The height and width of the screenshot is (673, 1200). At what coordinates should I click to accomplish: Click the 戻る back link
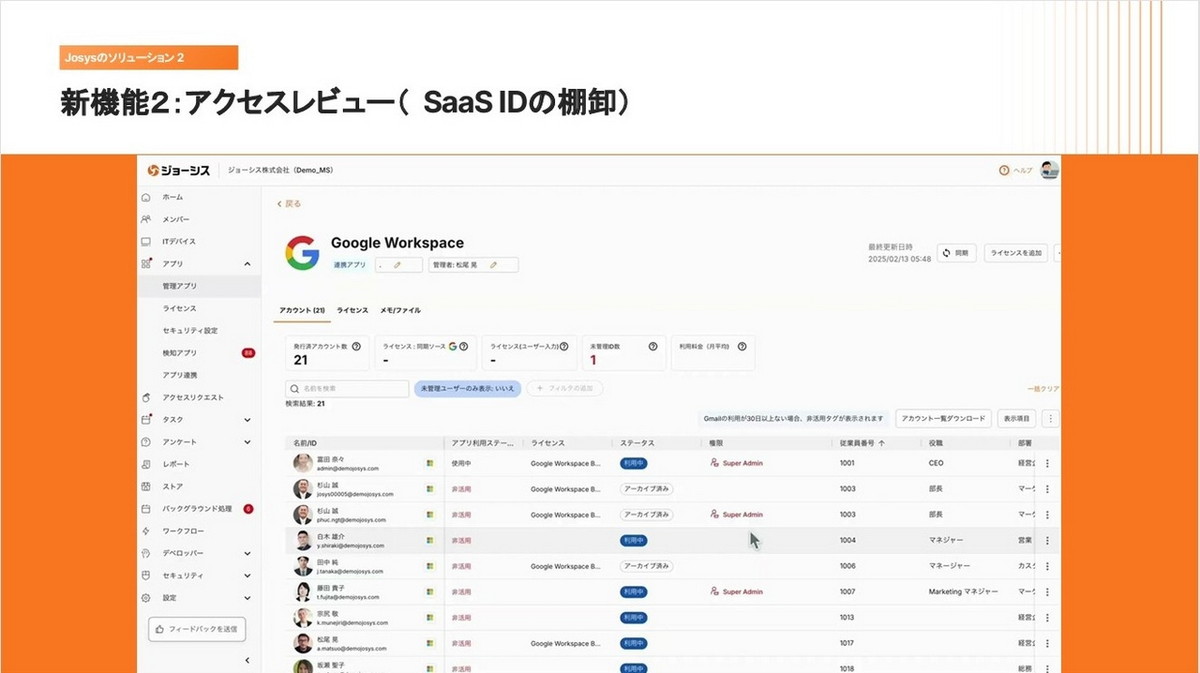pyautogui.click(x=289, y=204)
